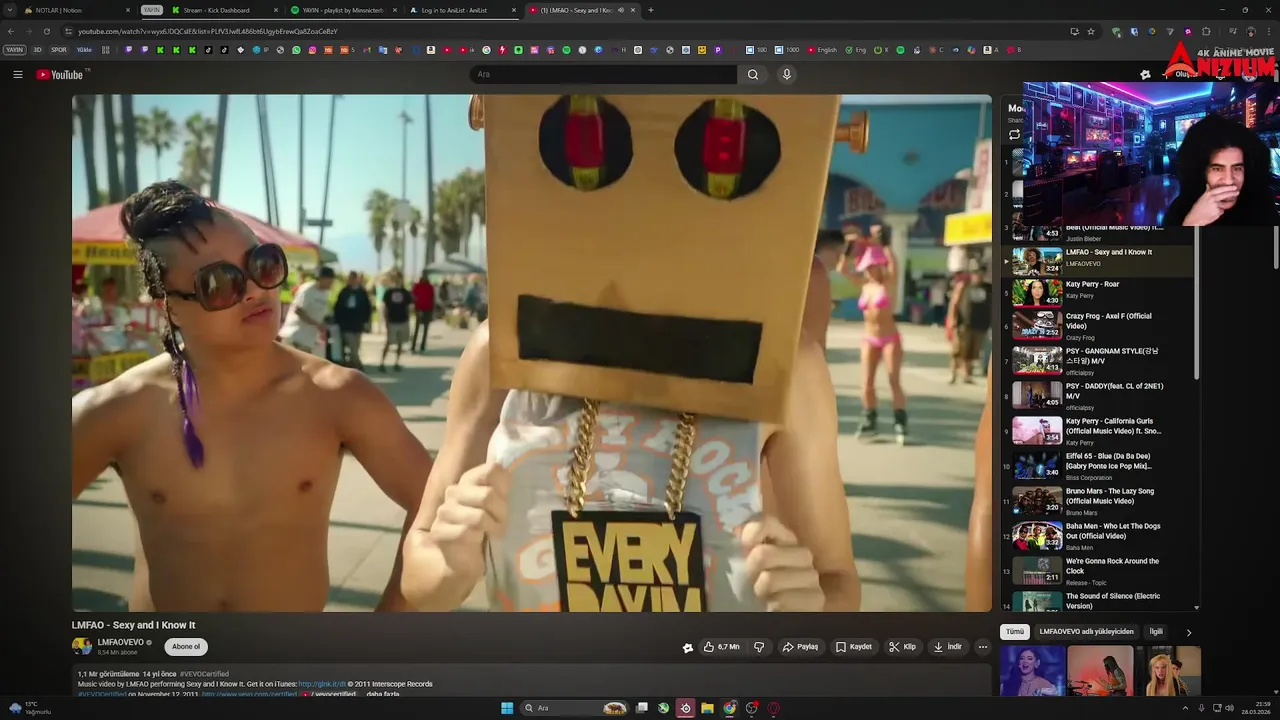Play 'Bruno Mars - The Lazy Song'

[1100, 501]
